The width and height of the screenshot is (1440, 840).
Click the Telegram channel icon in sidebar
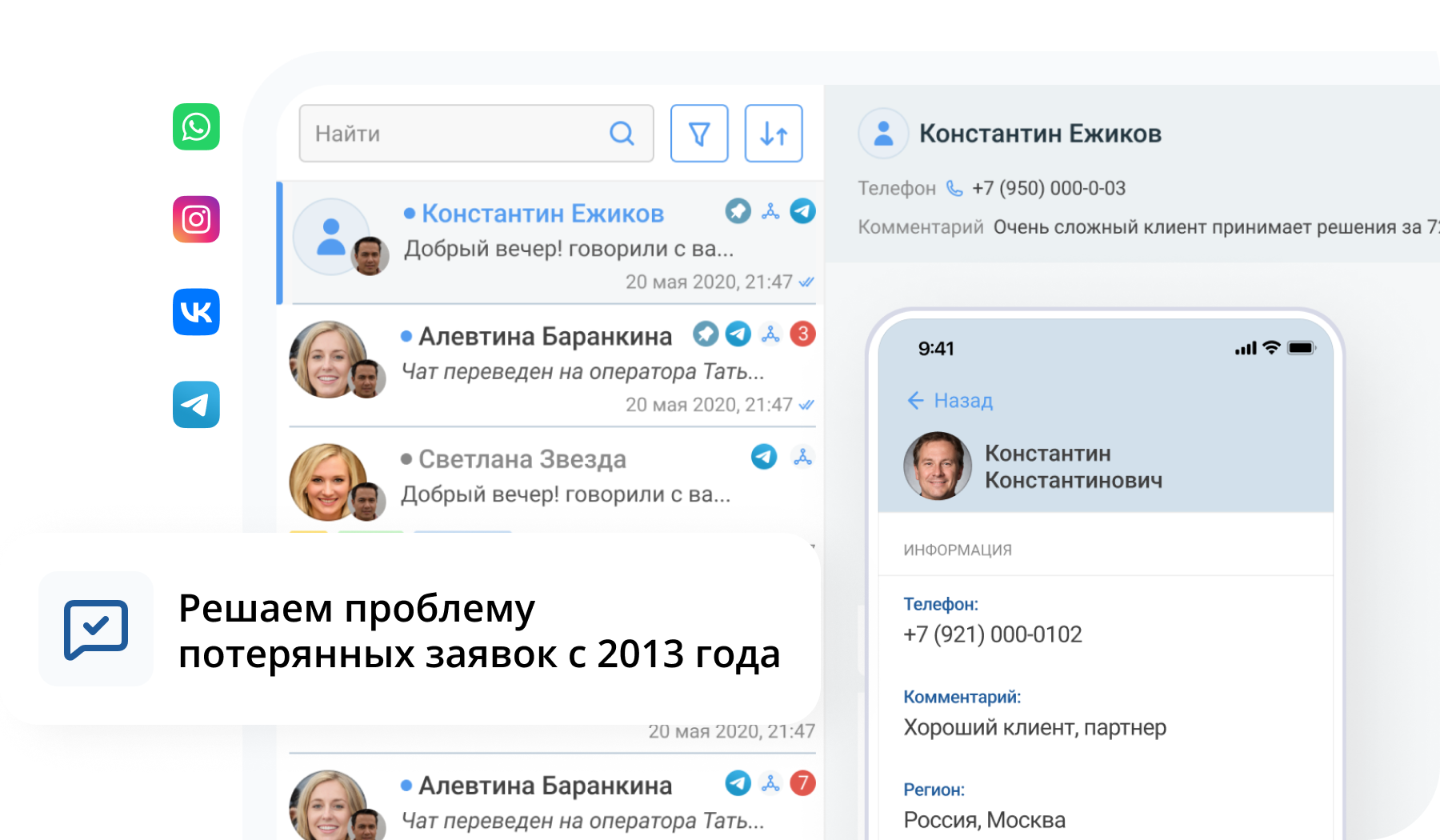tap(196, 405)
